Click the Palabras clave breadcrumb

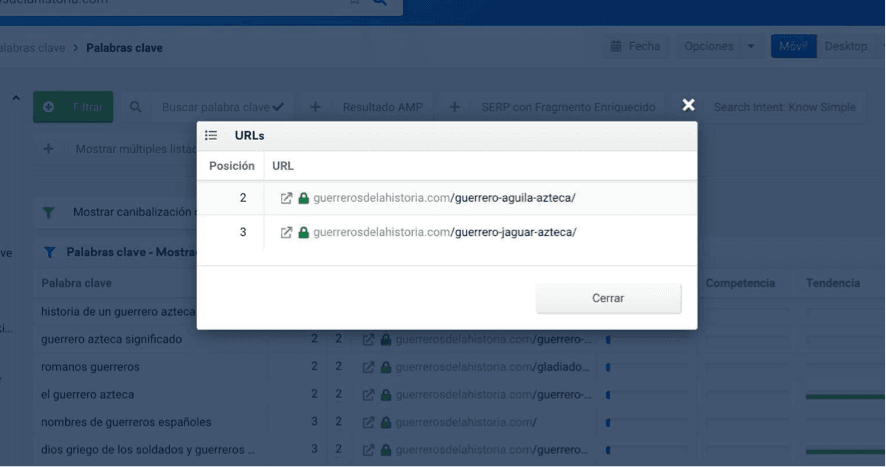point(124,48)
